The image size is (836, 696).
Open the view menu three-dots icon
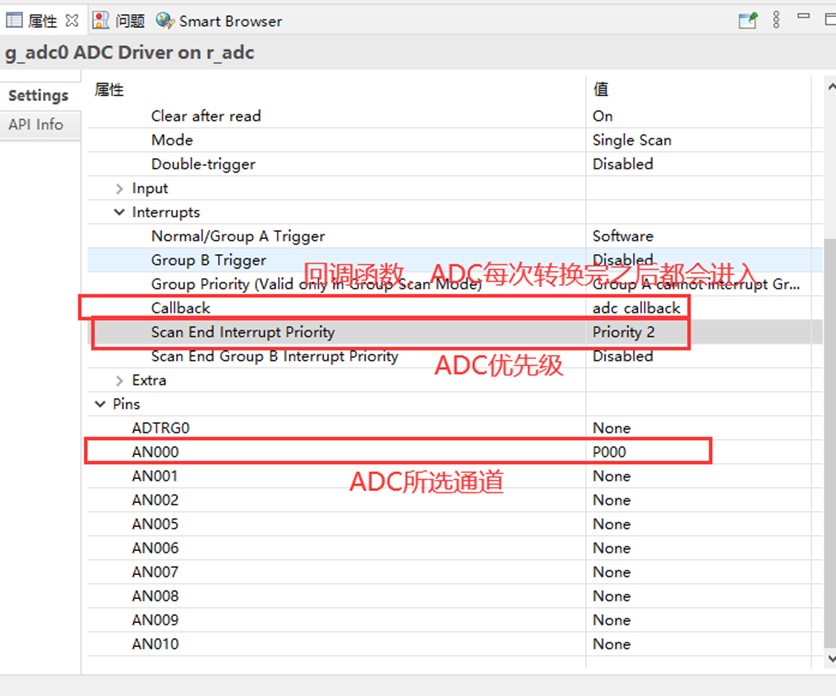pyautogui.click(x=776, y=20)
